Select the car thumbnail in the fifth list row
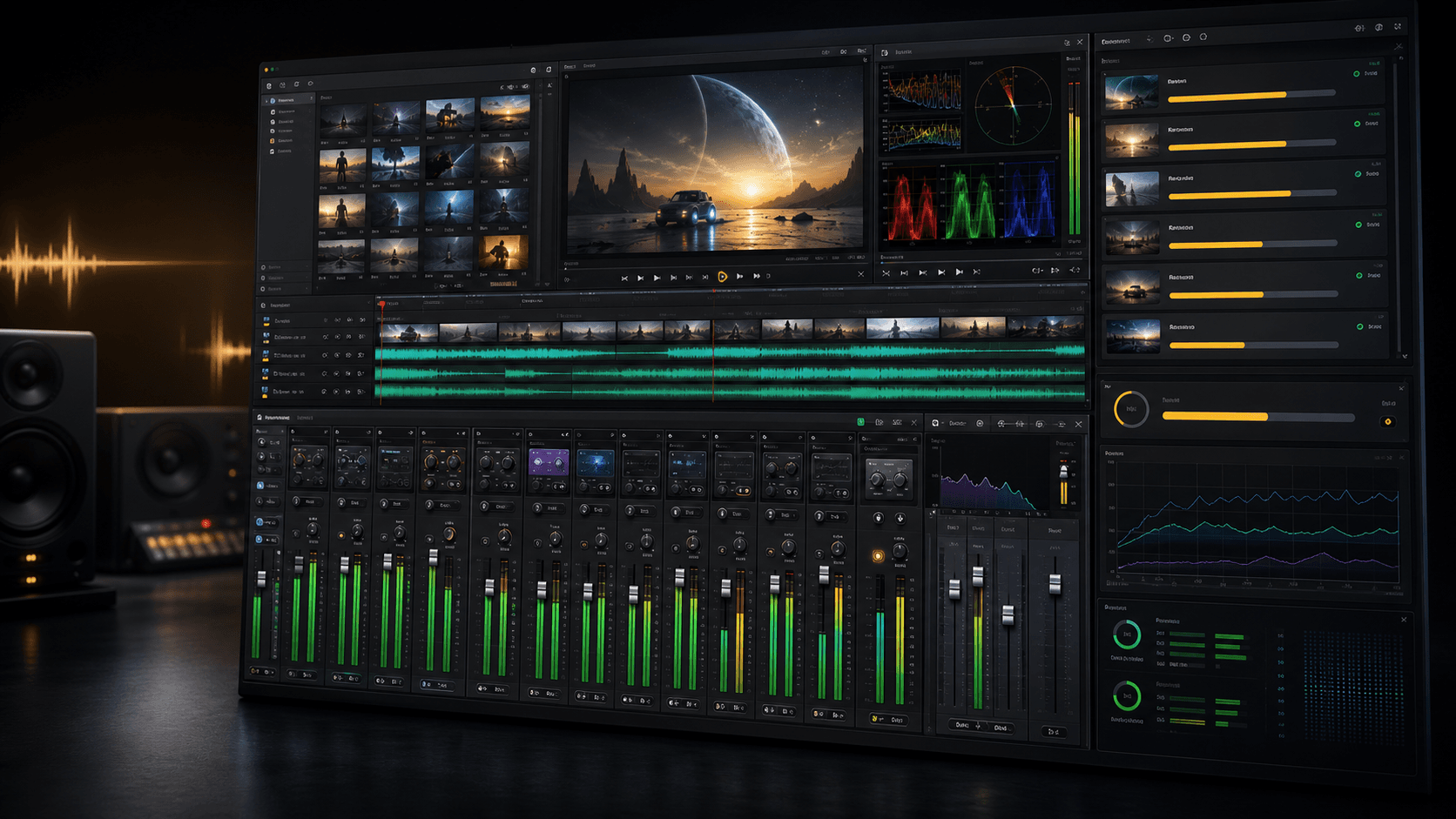1456x819 pixels. [x=1132, y=286]
